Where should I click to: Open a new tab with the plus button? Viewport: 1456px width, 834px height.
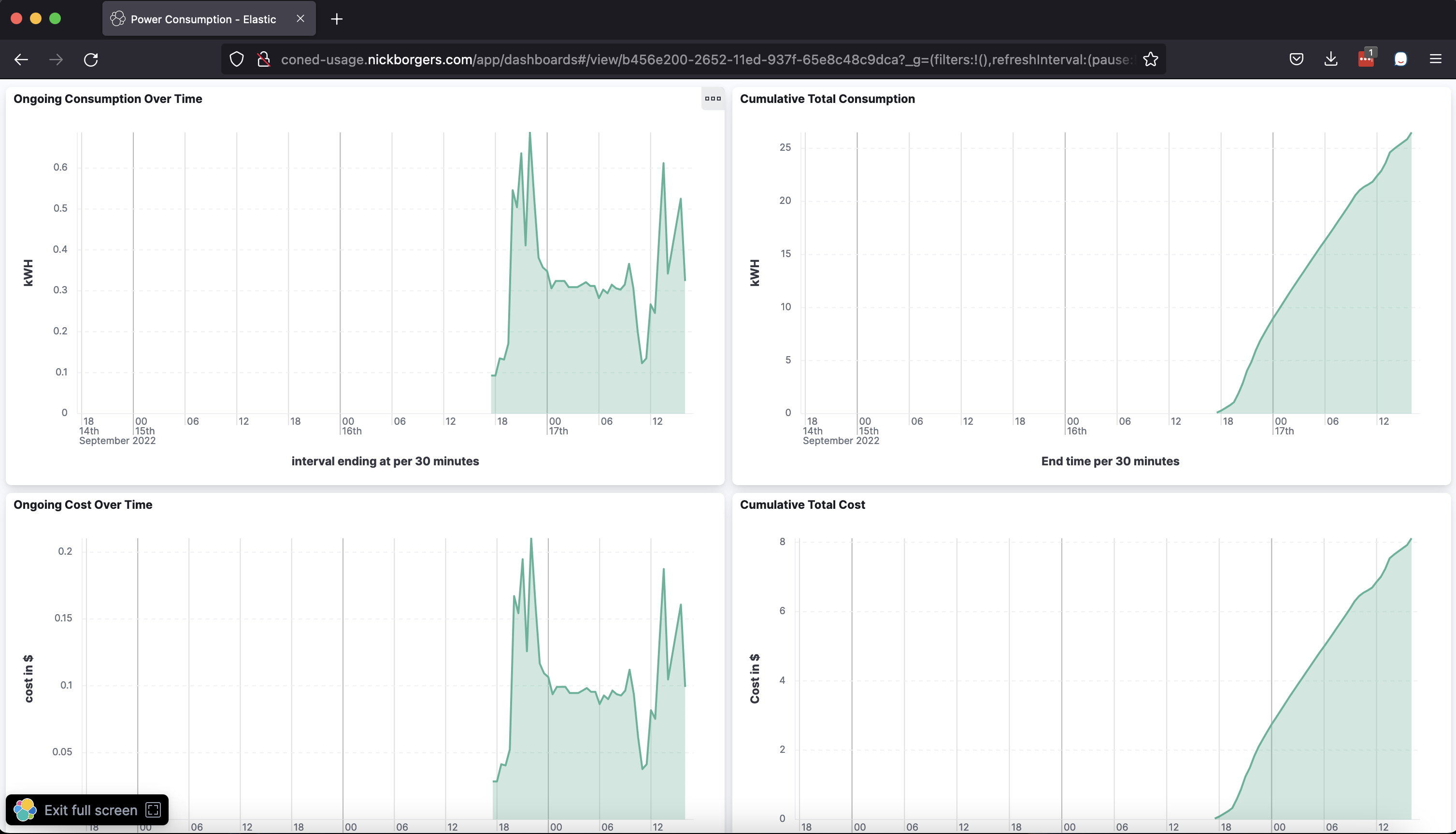[x=337, y=19]
